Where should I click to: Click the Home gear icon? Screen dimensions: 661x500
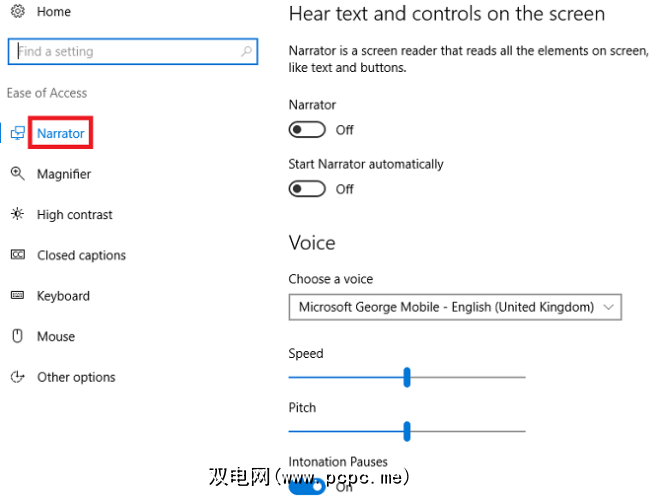(16, 12)
